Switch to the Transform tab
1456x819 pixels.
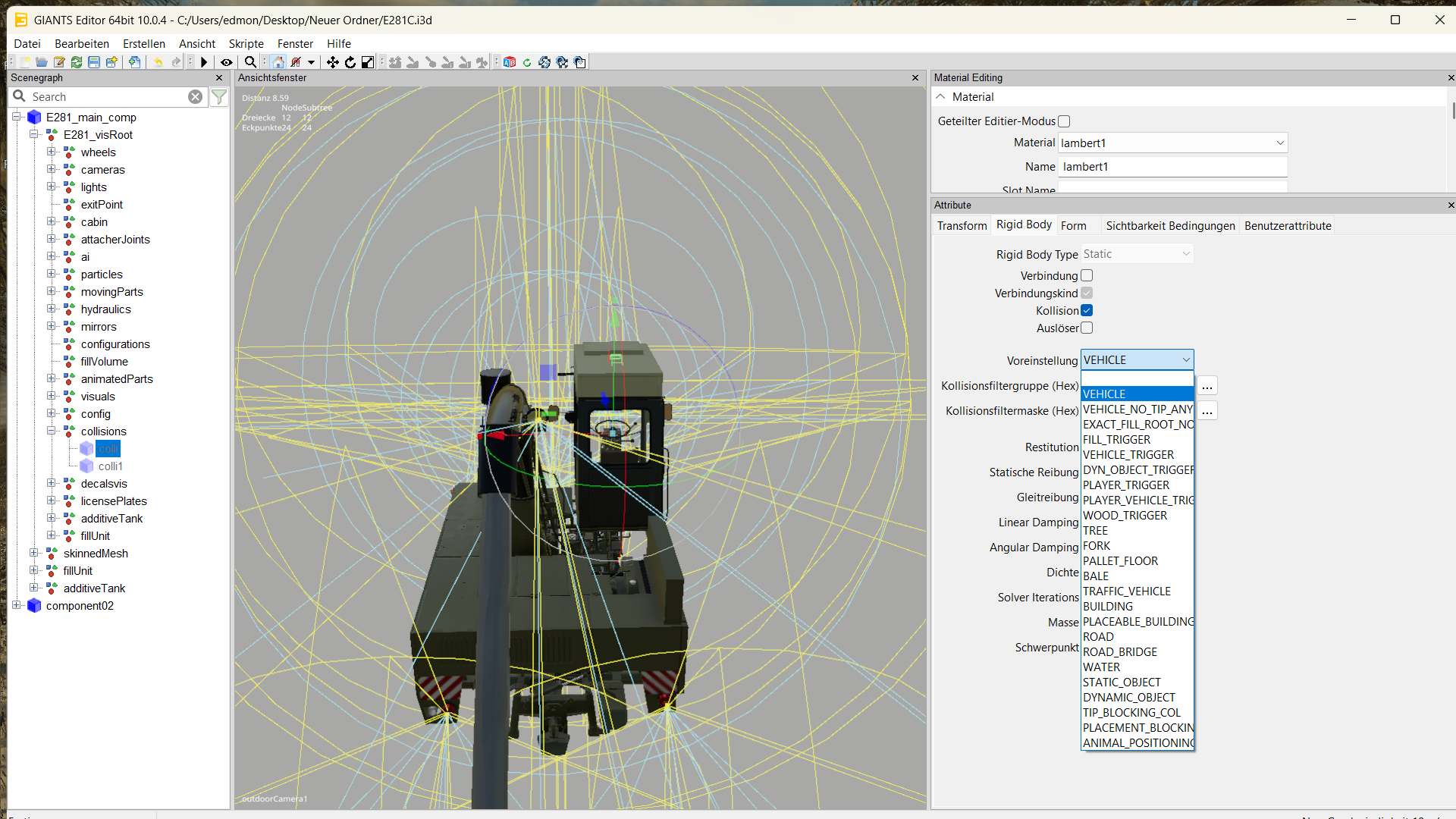962,226
